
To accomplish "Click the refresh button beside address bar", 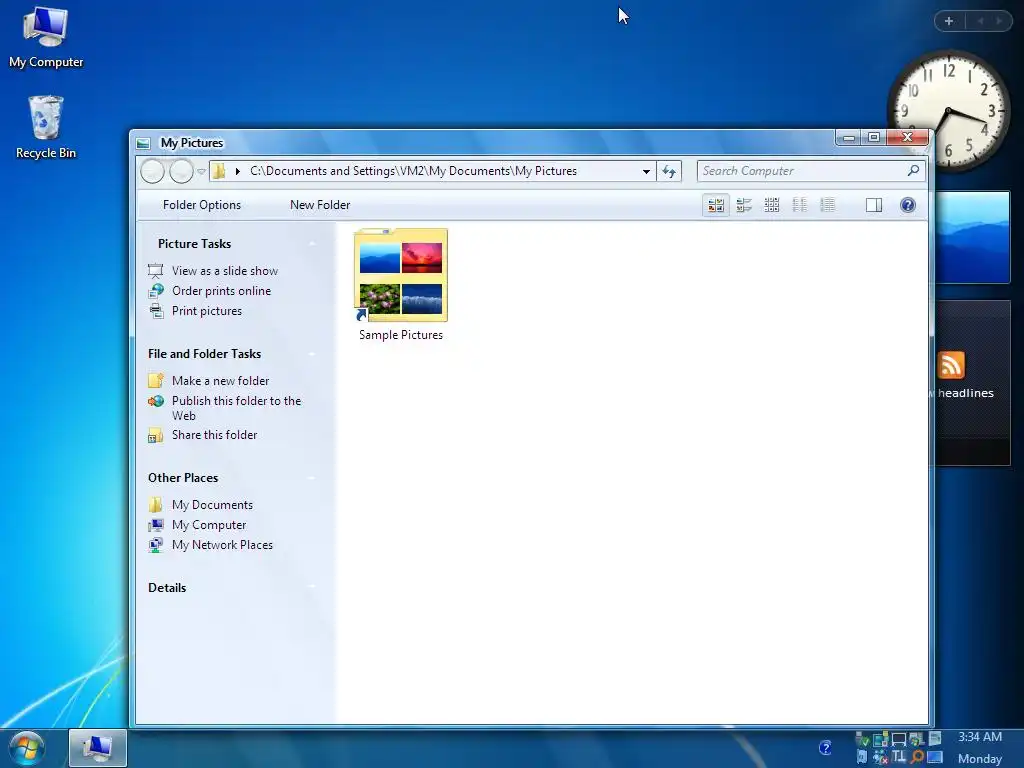I will point(669,171).
